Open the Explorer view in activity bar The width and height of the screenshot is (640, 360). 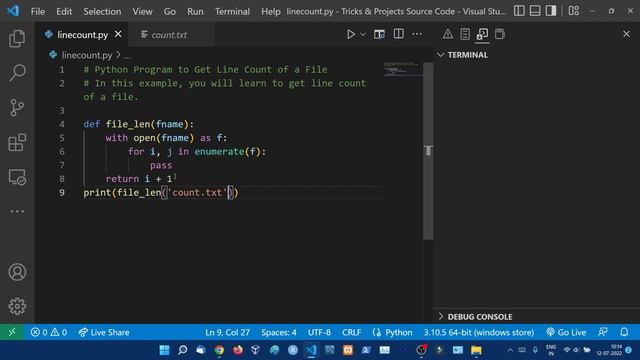click(x=17, y=39)
